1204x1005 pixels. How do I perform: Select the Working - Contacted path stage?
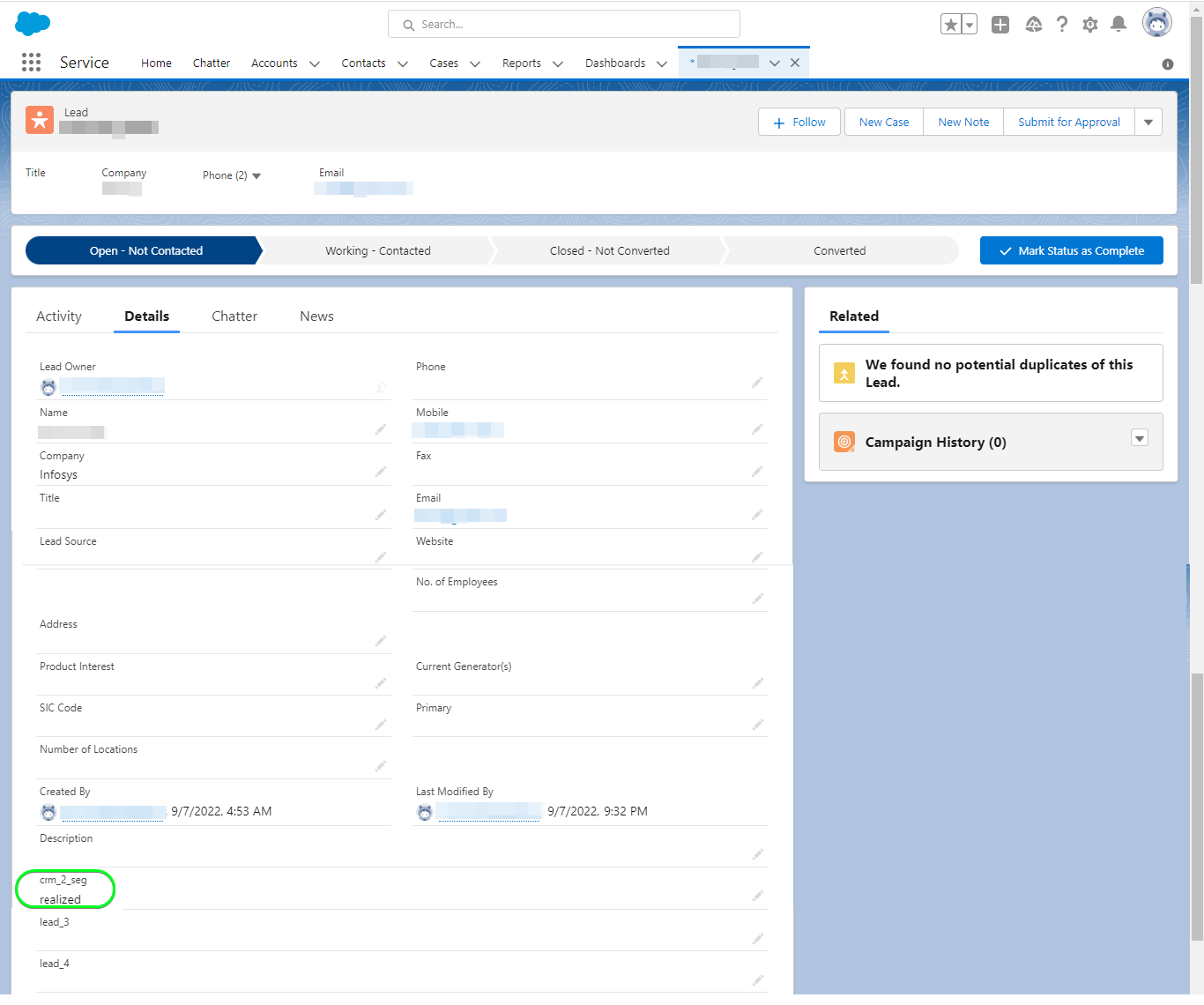(378, 250)
